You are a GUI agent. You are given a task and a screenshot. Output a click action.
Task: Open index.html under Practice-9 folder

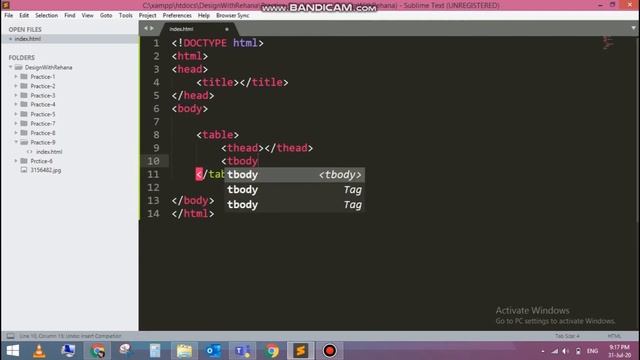click(49, 151)
